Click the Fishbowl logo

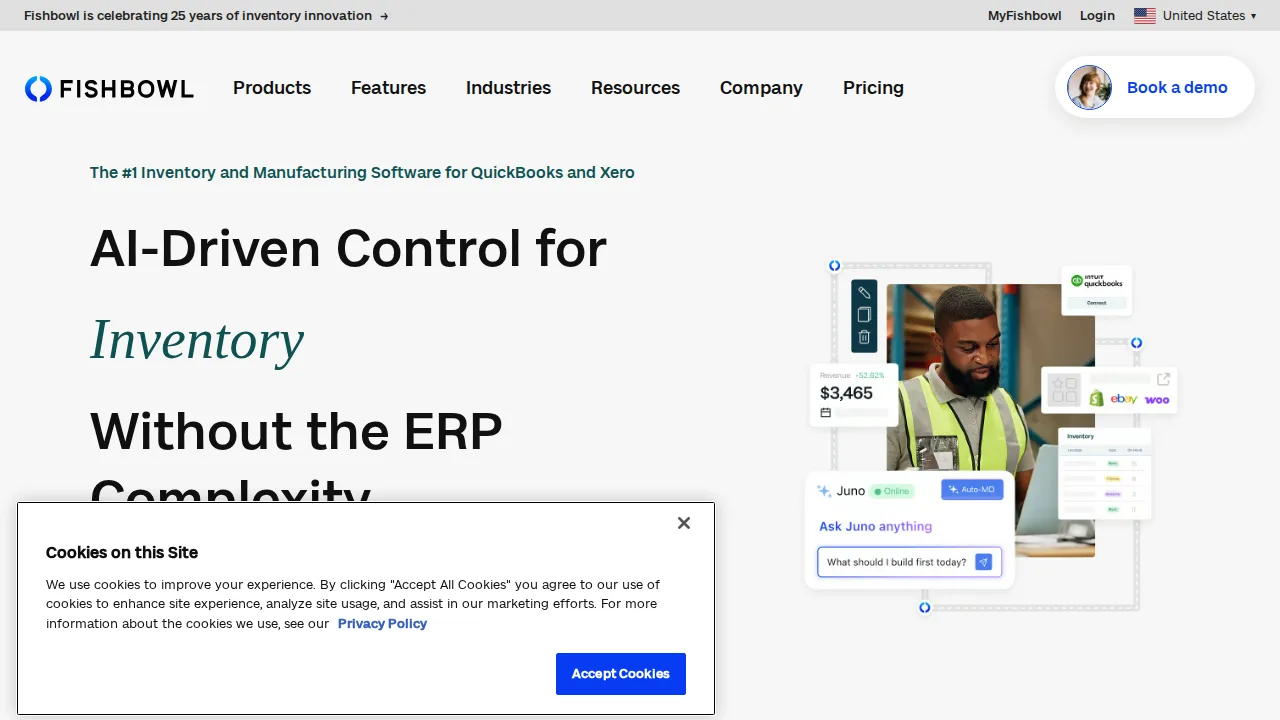(x=109, y=89)
